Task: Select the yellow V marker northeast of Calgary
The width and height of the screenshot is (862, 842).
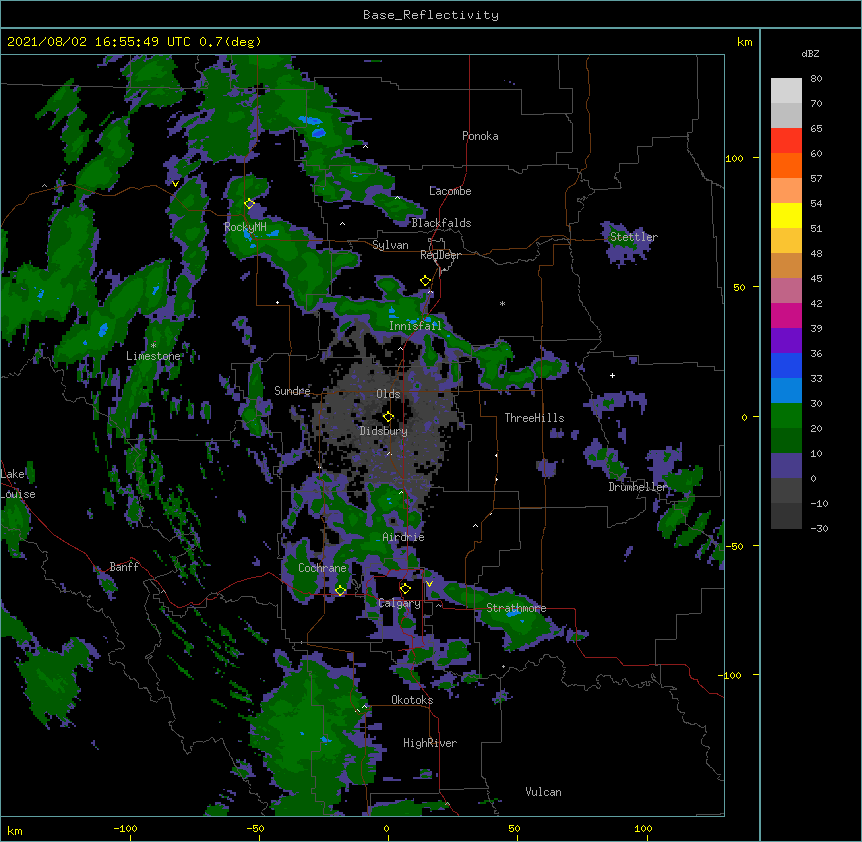Action: [429, 584]
